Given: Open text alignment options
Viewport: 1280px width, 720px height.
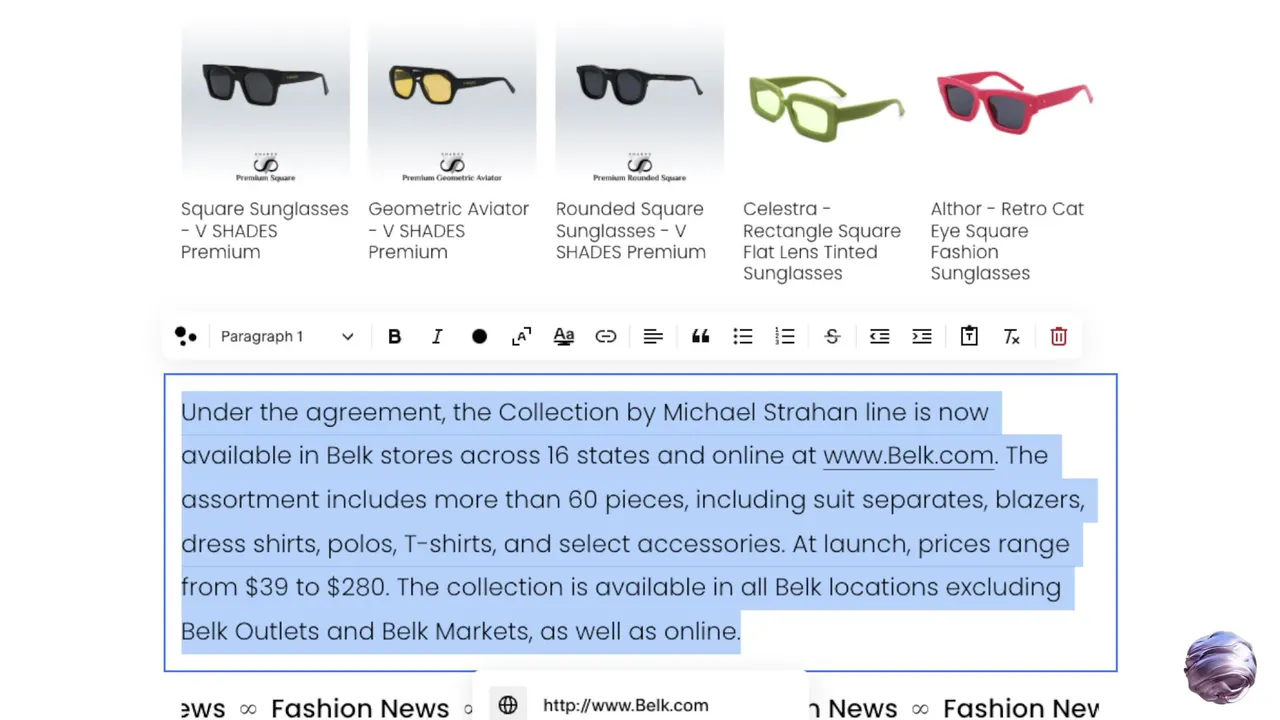Looking at the screenshot, I should pyautogui.click(x=653, y=337).
